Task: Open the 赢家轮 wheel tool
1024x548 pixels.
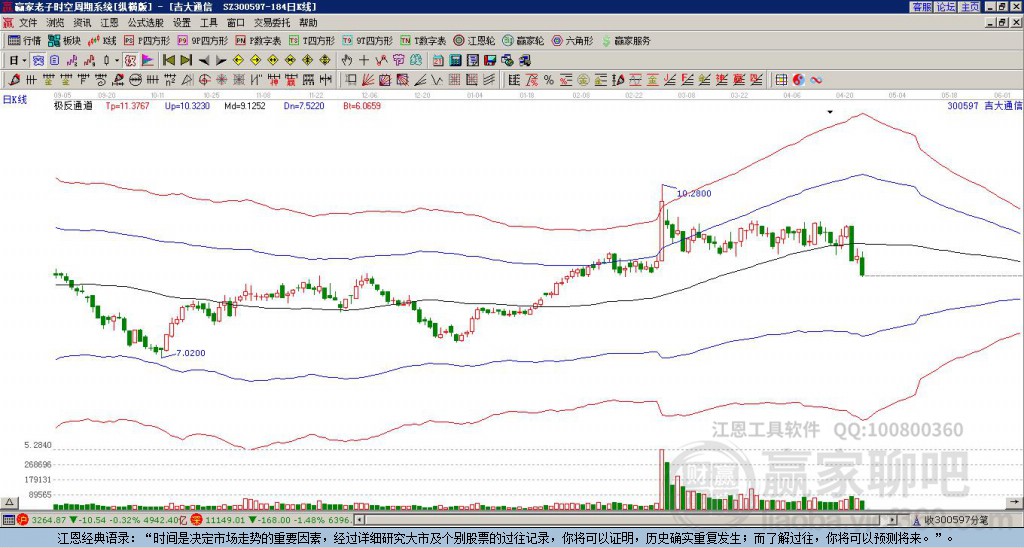Action: coord(523,40)
